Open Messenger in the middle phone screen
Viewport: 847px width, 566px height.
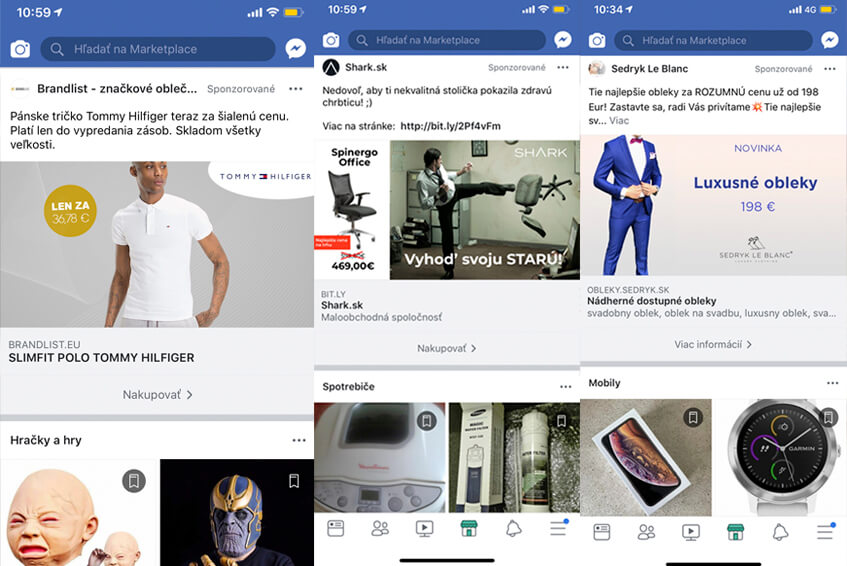point(563,39)
